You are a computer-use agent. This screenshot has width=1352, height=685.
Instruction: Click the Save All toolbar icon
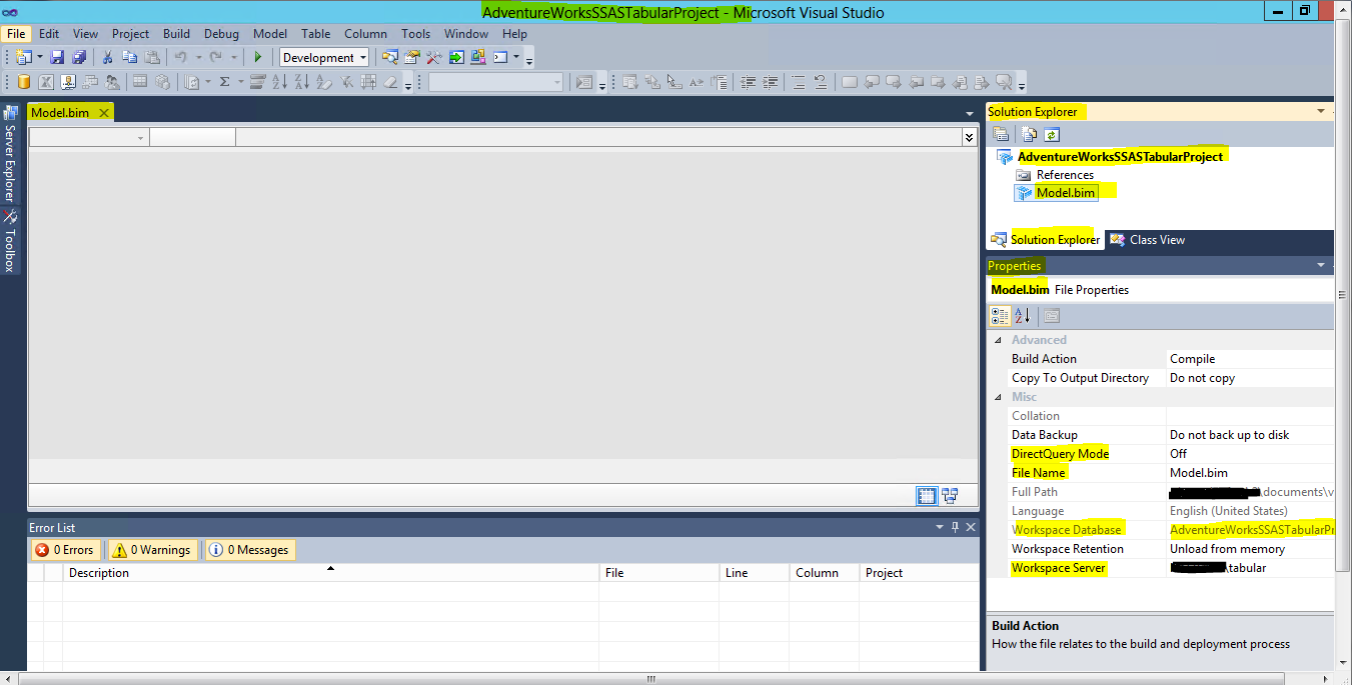(x=78, y=57)
